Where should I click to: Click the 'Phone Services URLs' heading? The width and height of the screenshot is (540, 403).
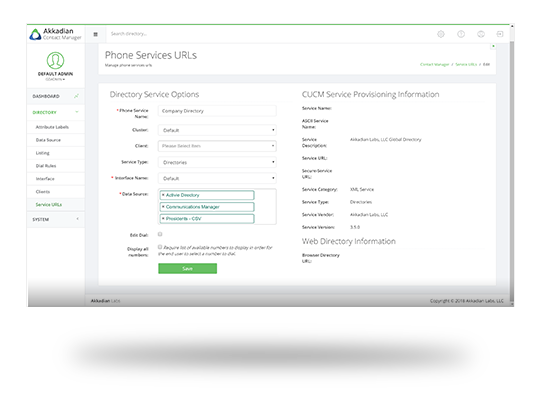click(151, 55)
